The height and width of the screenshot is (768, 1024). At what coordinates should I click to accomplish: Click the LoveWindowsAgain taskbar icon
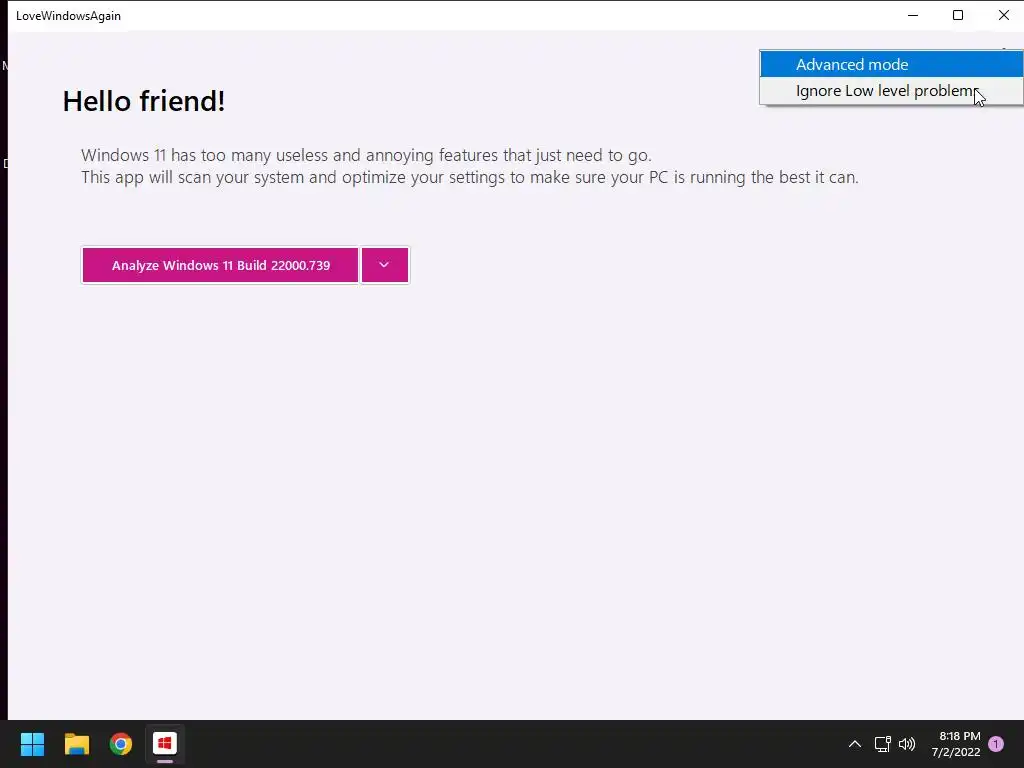pos(165,744)
